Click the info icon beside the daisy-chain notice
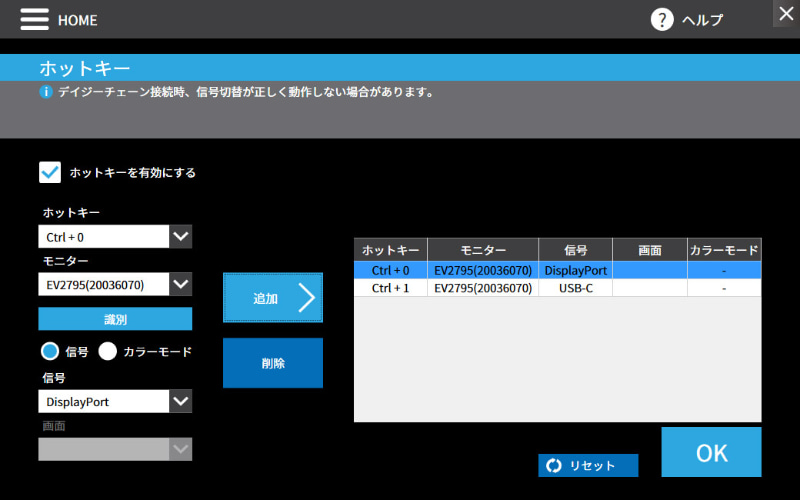Viewport: 800px width, 500px height. (46, 92)
